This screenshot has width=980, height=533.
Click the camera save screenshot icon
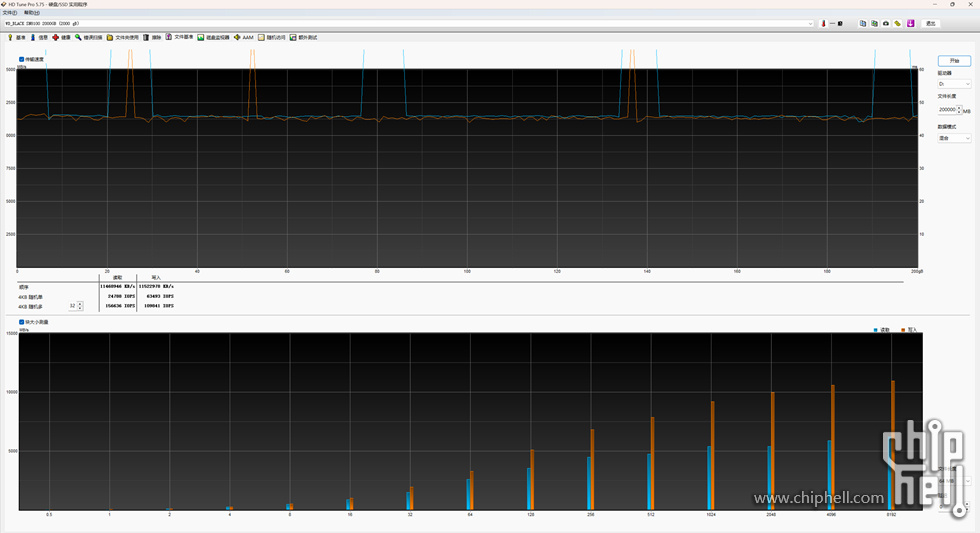pos(886,24)
